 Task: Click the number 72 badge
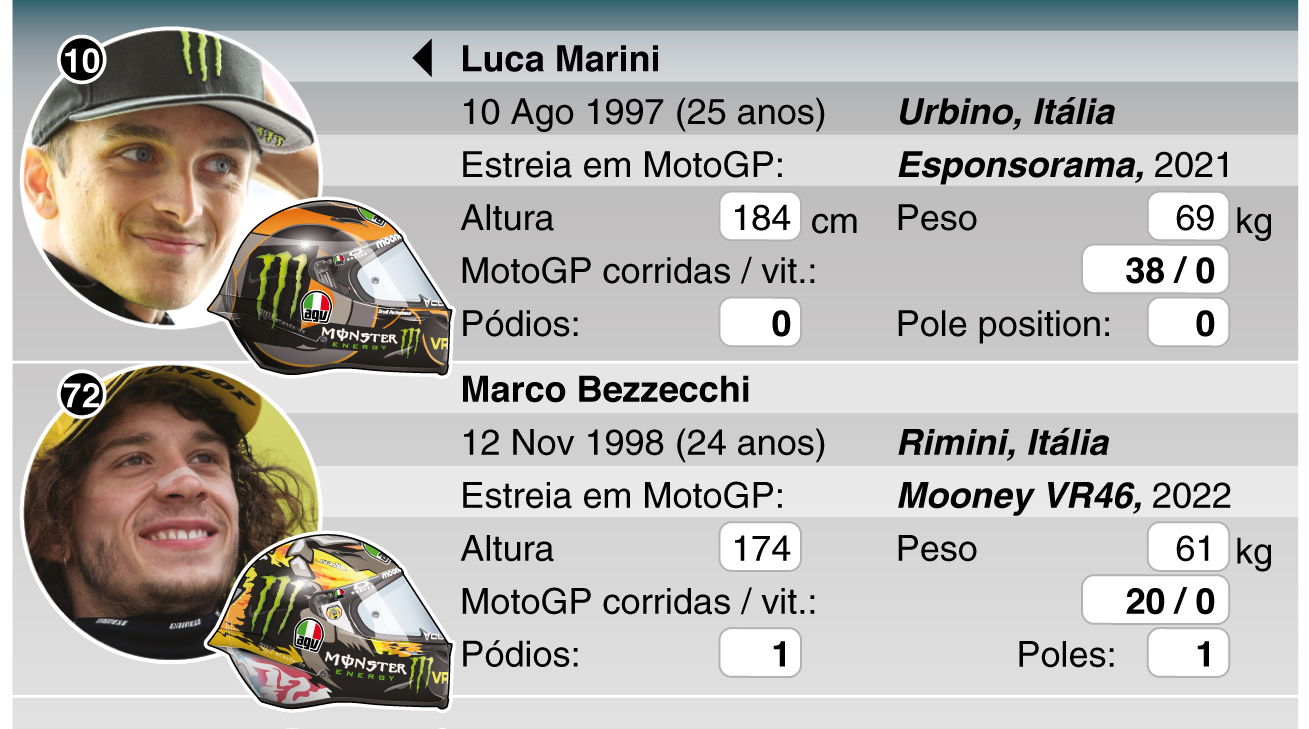[x=82, y=397]
